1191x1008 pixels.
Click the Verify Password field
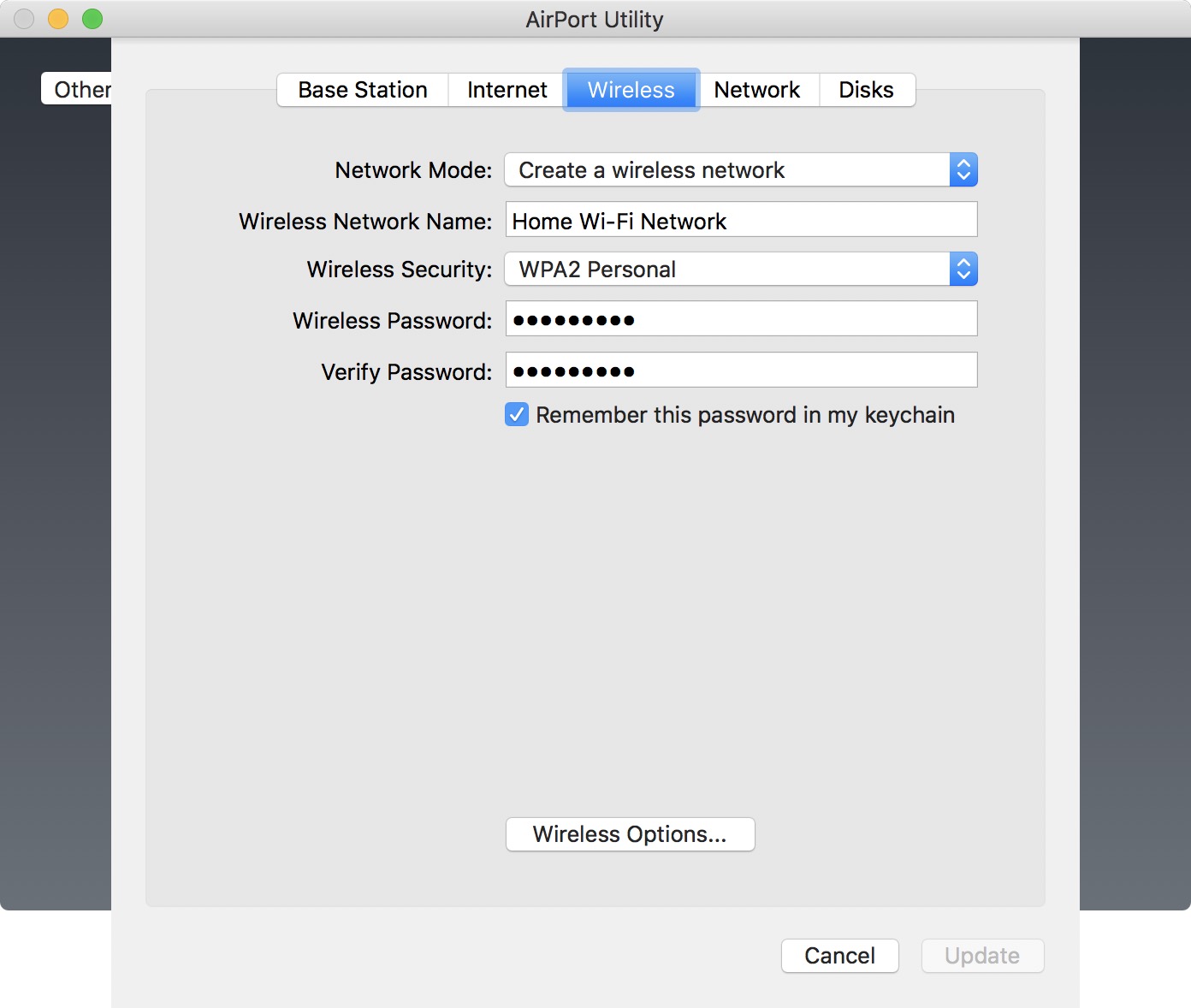[x=741, y=371]
